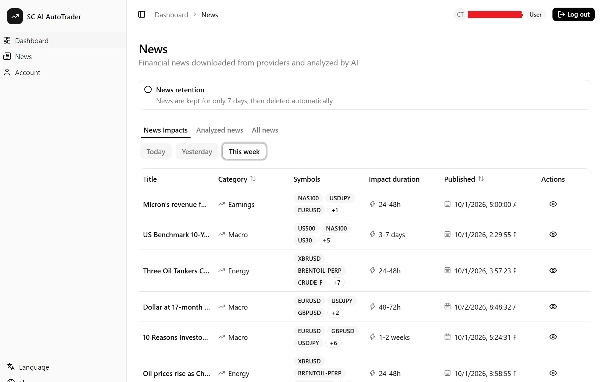Viewport: 600px width, 382px height.
Task: Click the US Benchmark 10-Y title
Action: 176,234
